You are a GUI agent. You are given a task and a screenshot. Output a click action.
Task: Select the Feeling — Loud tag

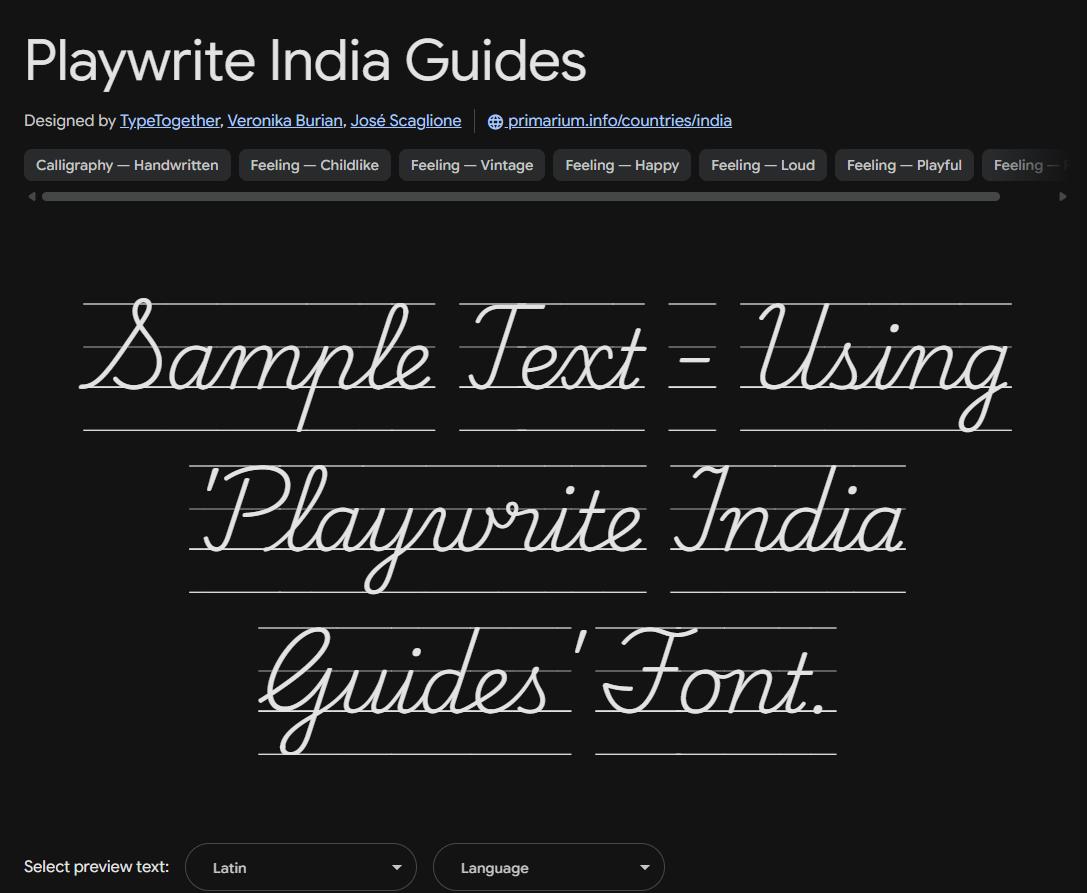coord(763,165)
